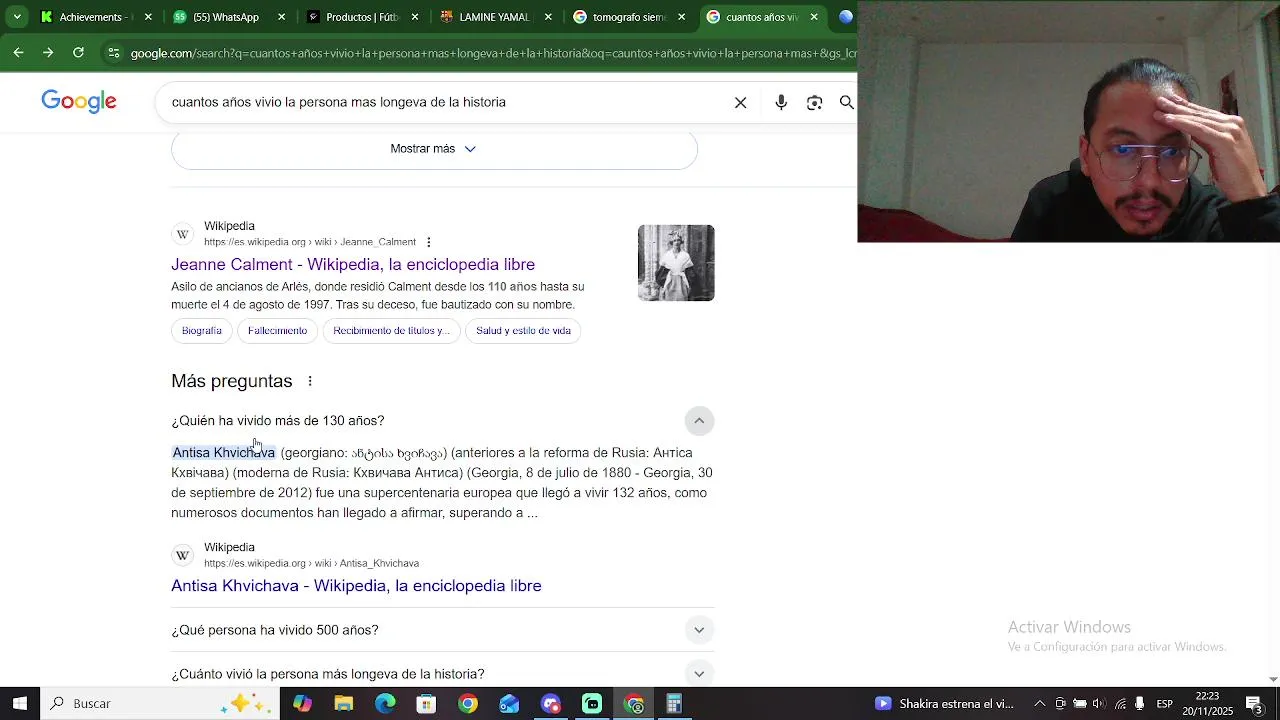Screen dimensions: 1280x720
Task: Submit search with the magnifier icon
Action: tap(846, 102)
